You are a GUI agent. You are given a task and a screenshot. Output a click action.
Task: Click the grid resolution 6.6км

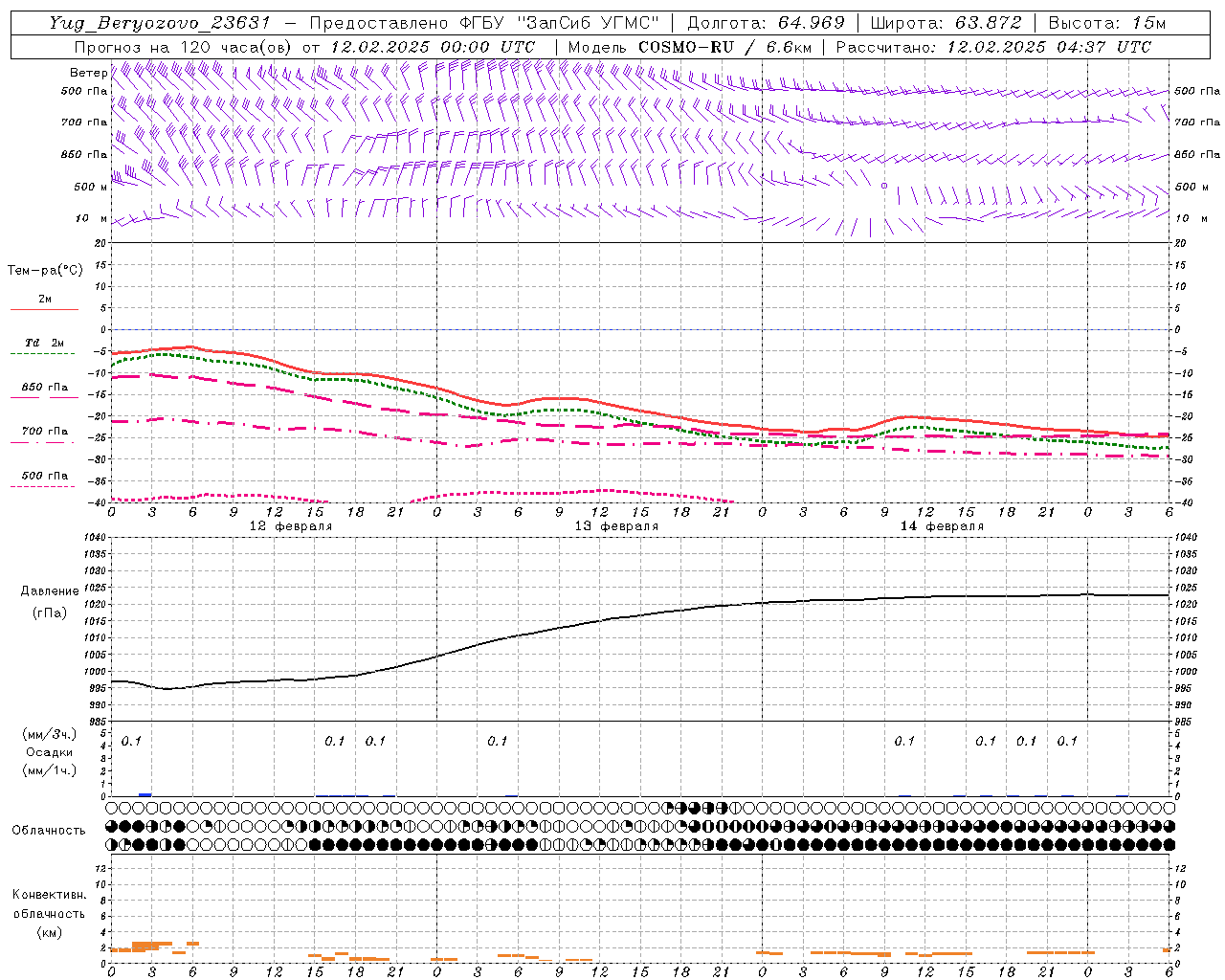pyautogui.click(x=791, y=47)
